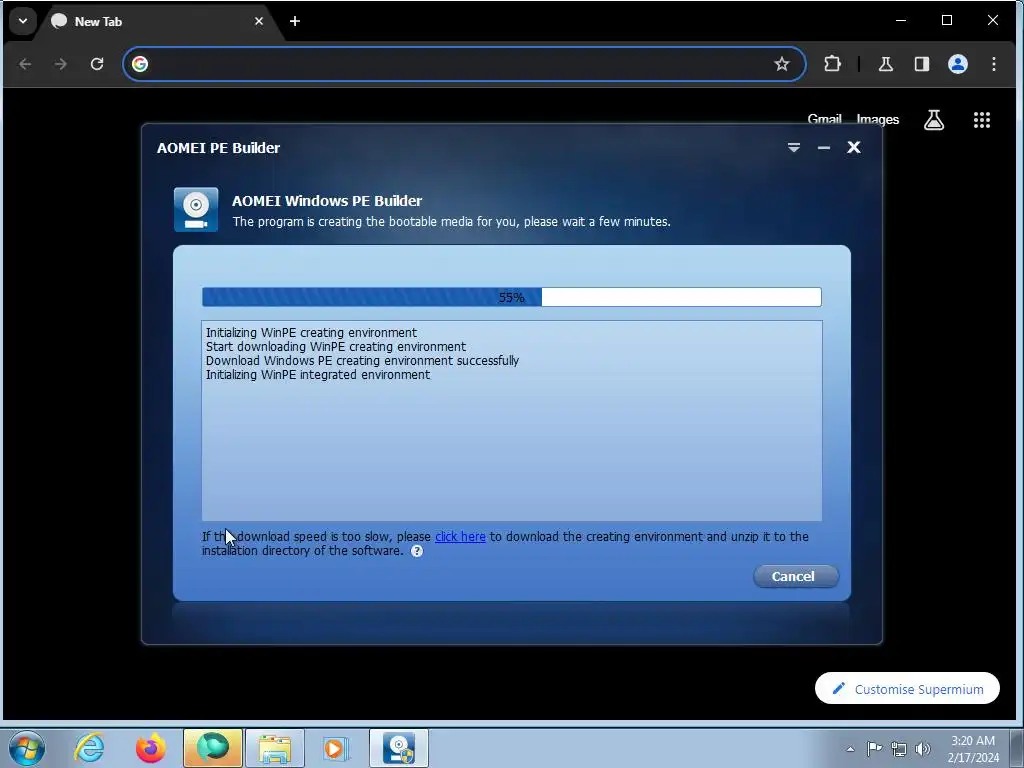This screenshot has height=768, width=1024.
Task: Open the browser three-dot menu
Action: point(993,64)
